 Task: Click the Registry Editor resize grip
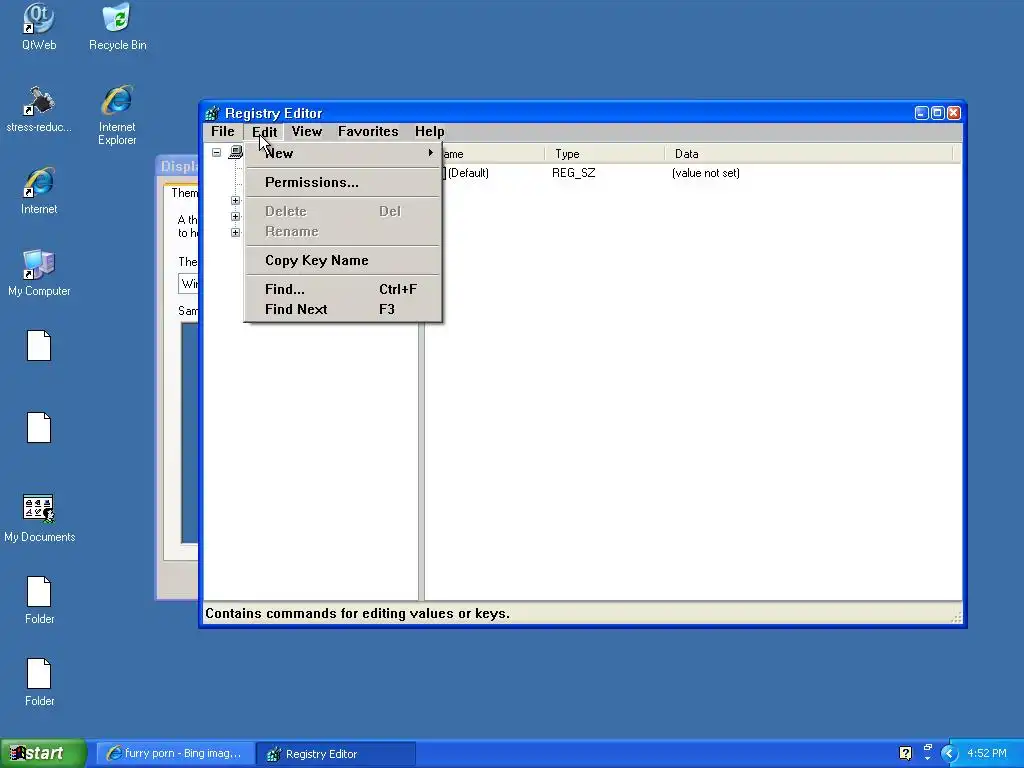tap(957, 617)
